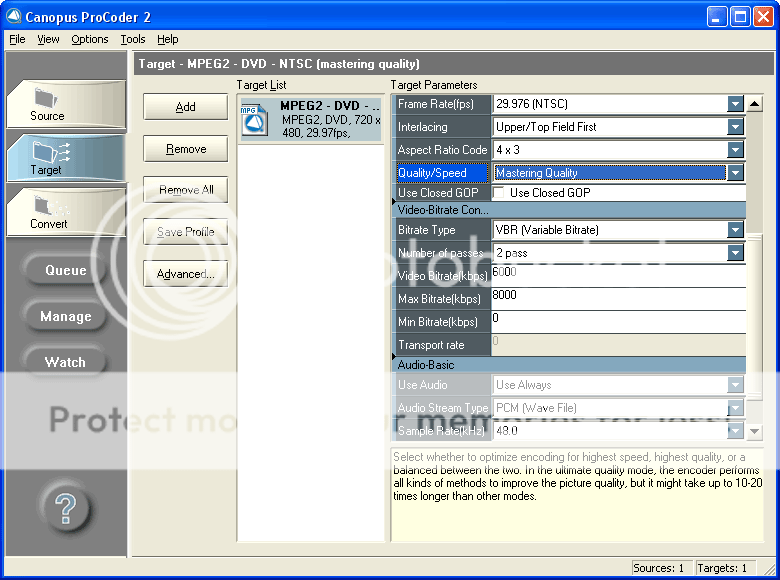Open the Interlacing field order dropdown
The image size is (780, 580).
pos(735,127)
